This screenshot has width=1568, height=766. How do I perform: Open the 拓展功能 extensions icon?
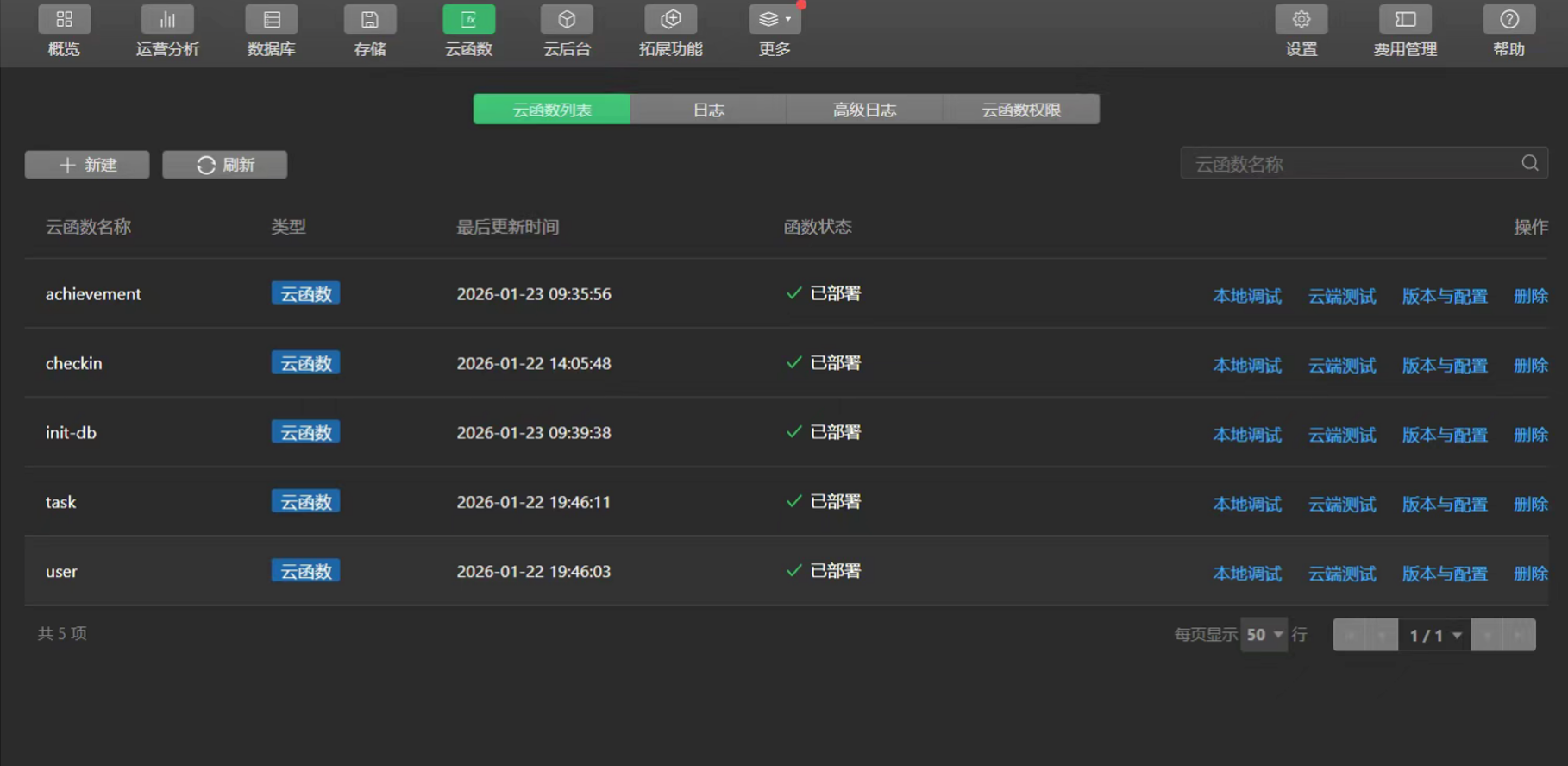point(671,20)
